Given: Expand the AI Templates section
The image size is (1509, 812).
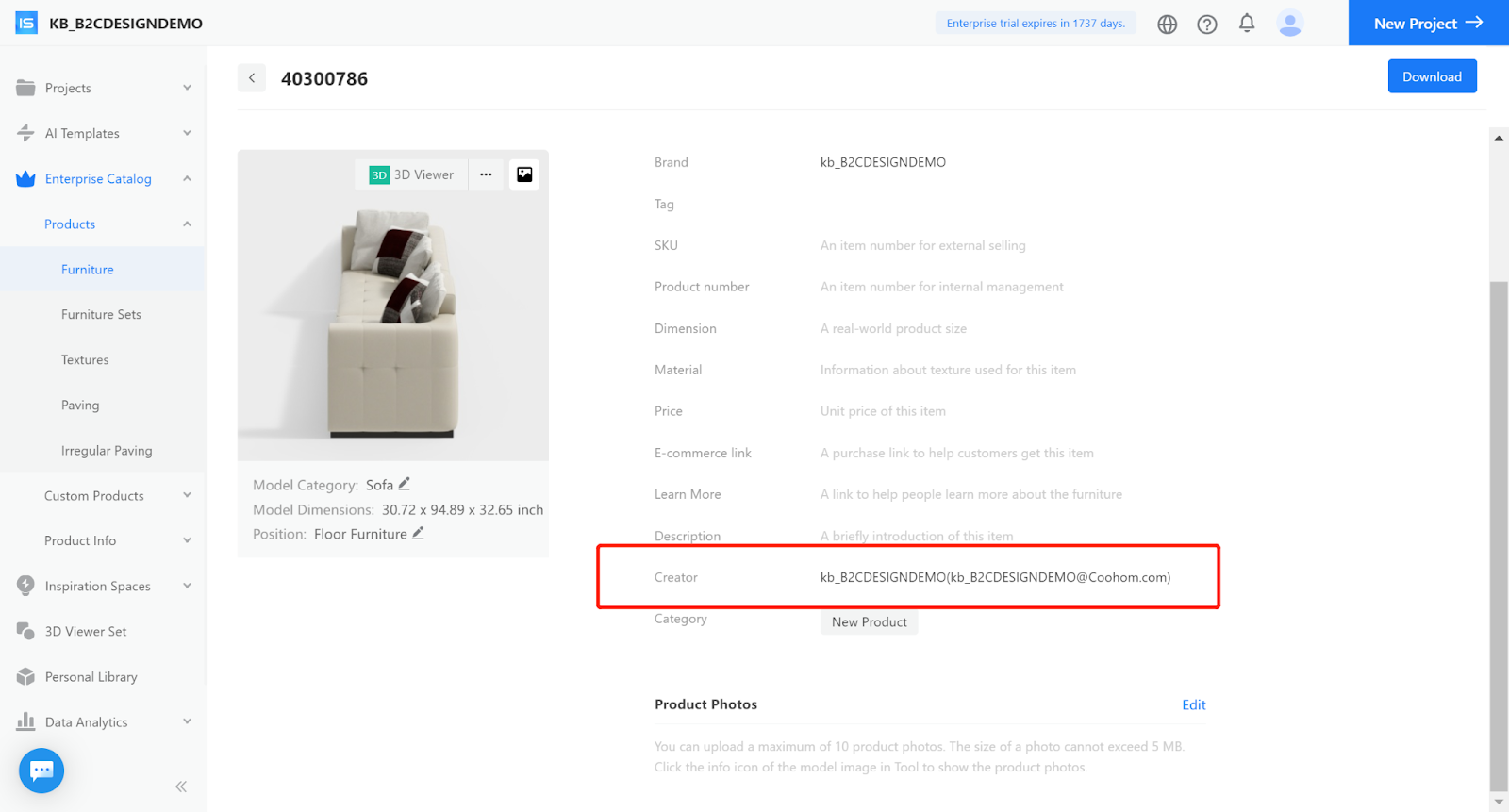Looking at the screenshot, I should [104, 133].
